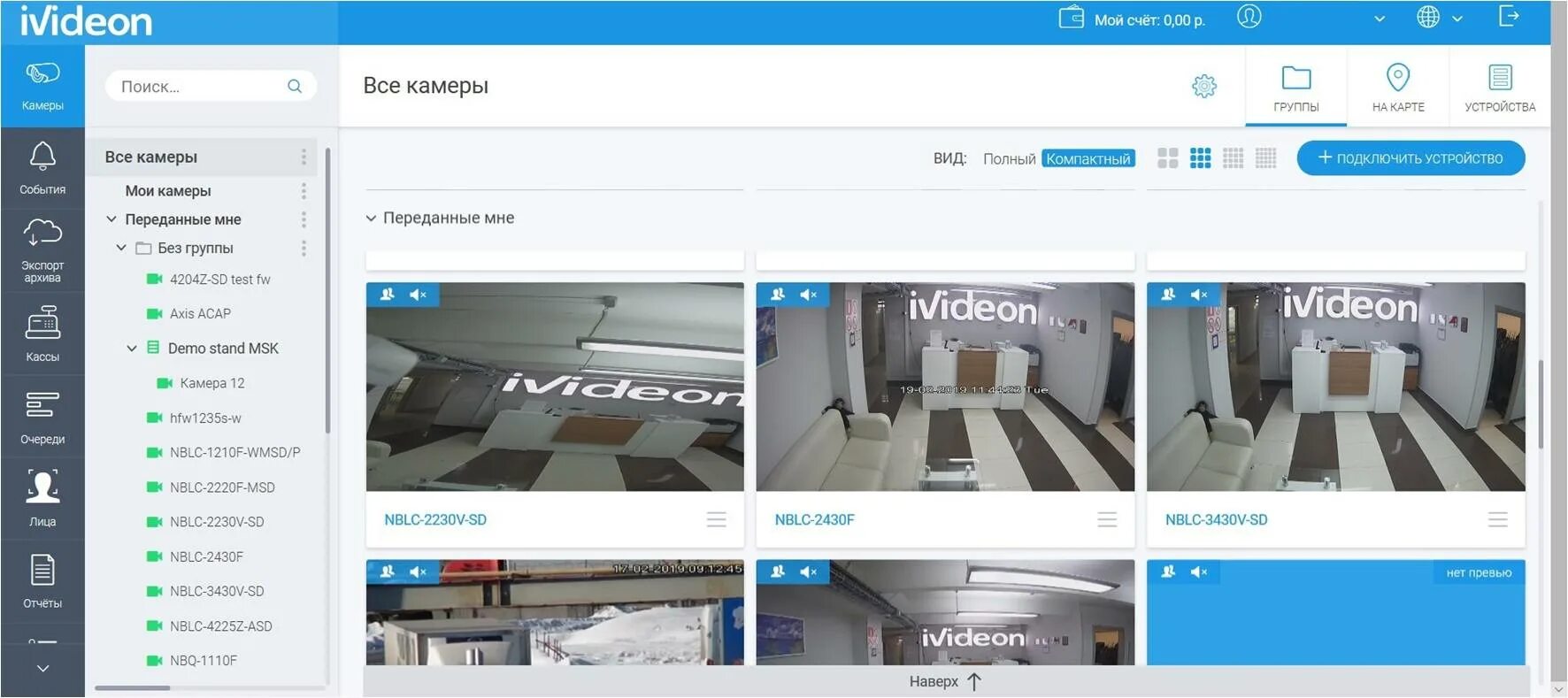The height and width of the screenshot is (698, 1568).
Task: Focus the Поиск search field
Action: click(211, 86)
